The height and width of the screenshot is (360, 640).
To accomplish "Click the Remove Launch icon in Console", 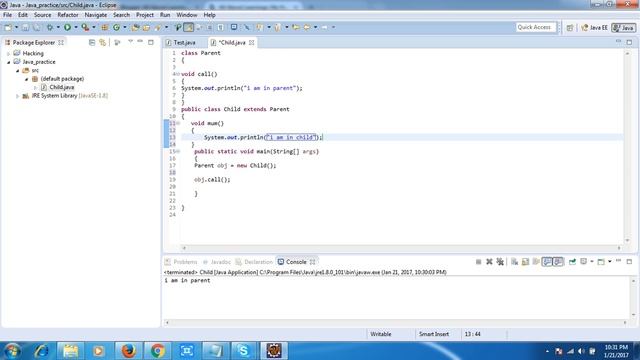I will (489, 262).
